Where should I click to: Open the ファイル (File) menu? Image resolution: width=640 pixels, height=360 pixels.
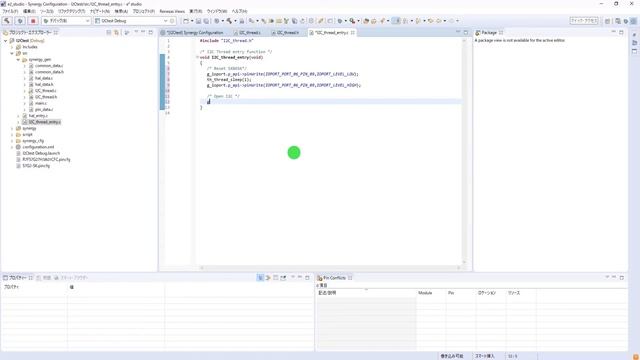10,11
